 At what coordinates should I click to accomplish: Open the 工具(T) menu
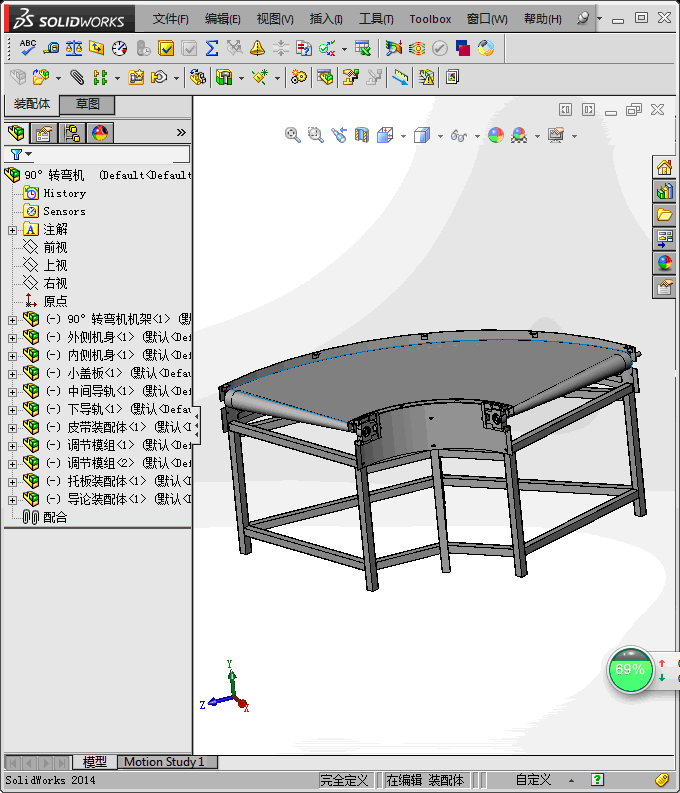pos(376,19)
